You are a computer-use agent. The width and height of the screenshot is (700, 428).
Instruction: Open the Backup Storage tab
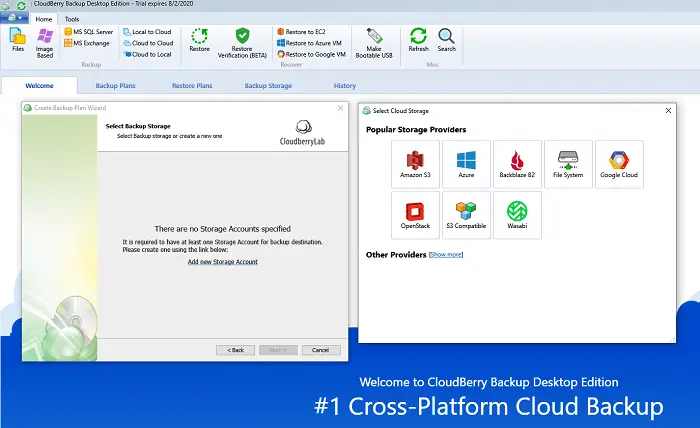click(x=268, y=86)
